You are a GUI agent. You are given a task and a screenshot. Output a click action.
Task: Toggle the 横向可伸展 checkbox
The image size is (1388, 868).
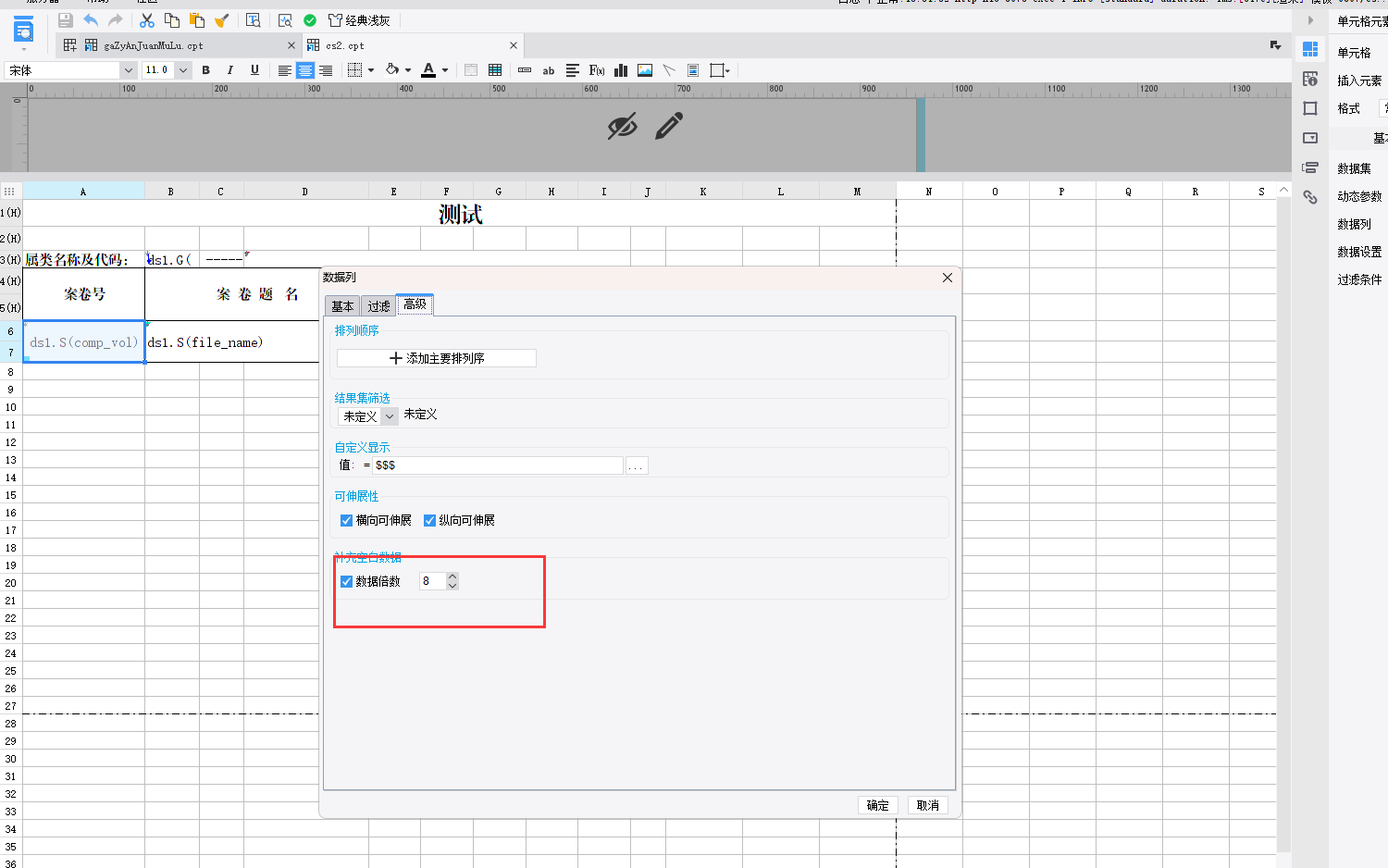[347, 521]
